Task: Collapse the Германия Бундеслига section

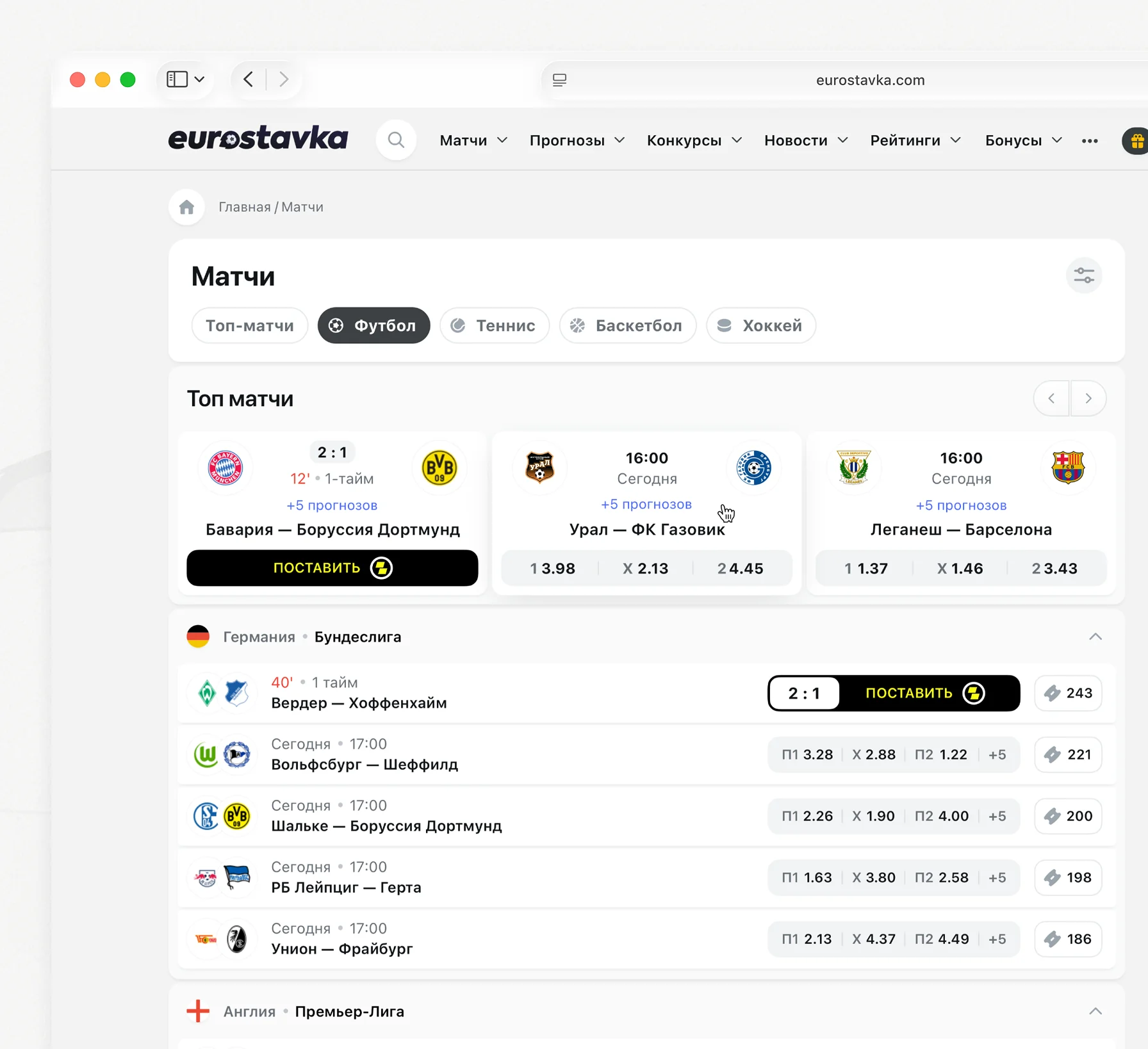Action: [x=1095, y=637]
